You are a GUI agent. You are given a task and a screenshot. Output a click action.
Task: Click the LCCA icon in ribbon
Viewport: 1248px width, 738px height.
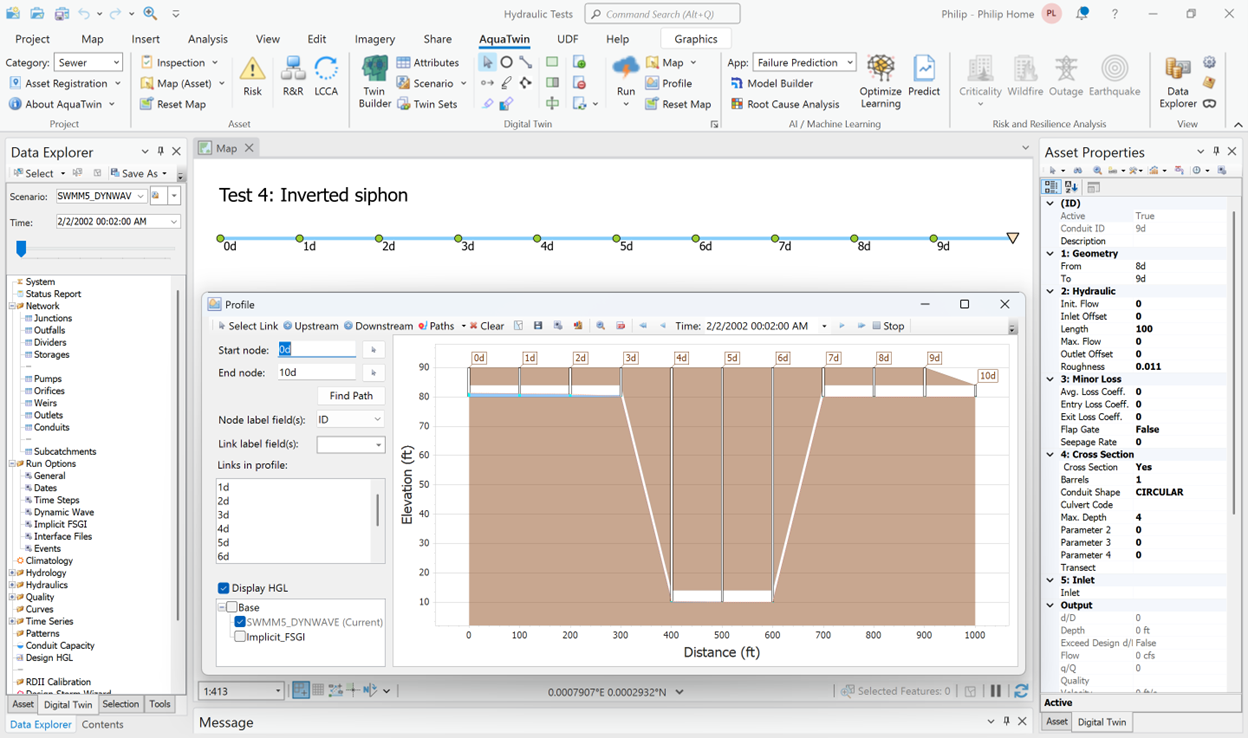326,76
